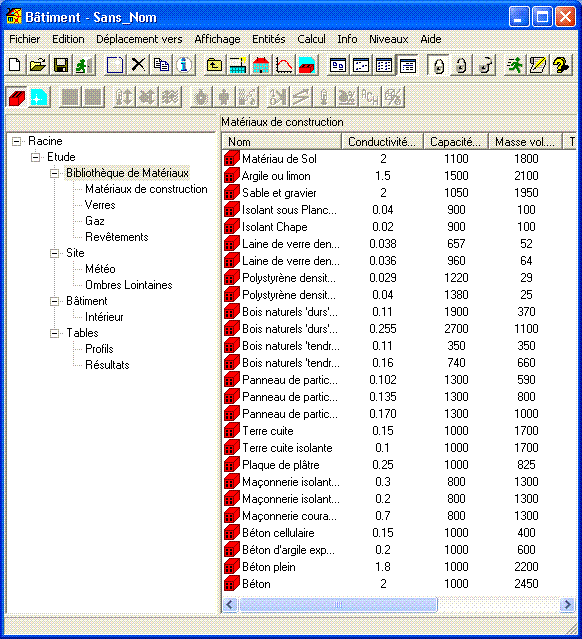The height and width of the screenshot is (639, 582).
Task: Open the Niveaux menu
Action: pyautogui.click(x=388, y=39)
